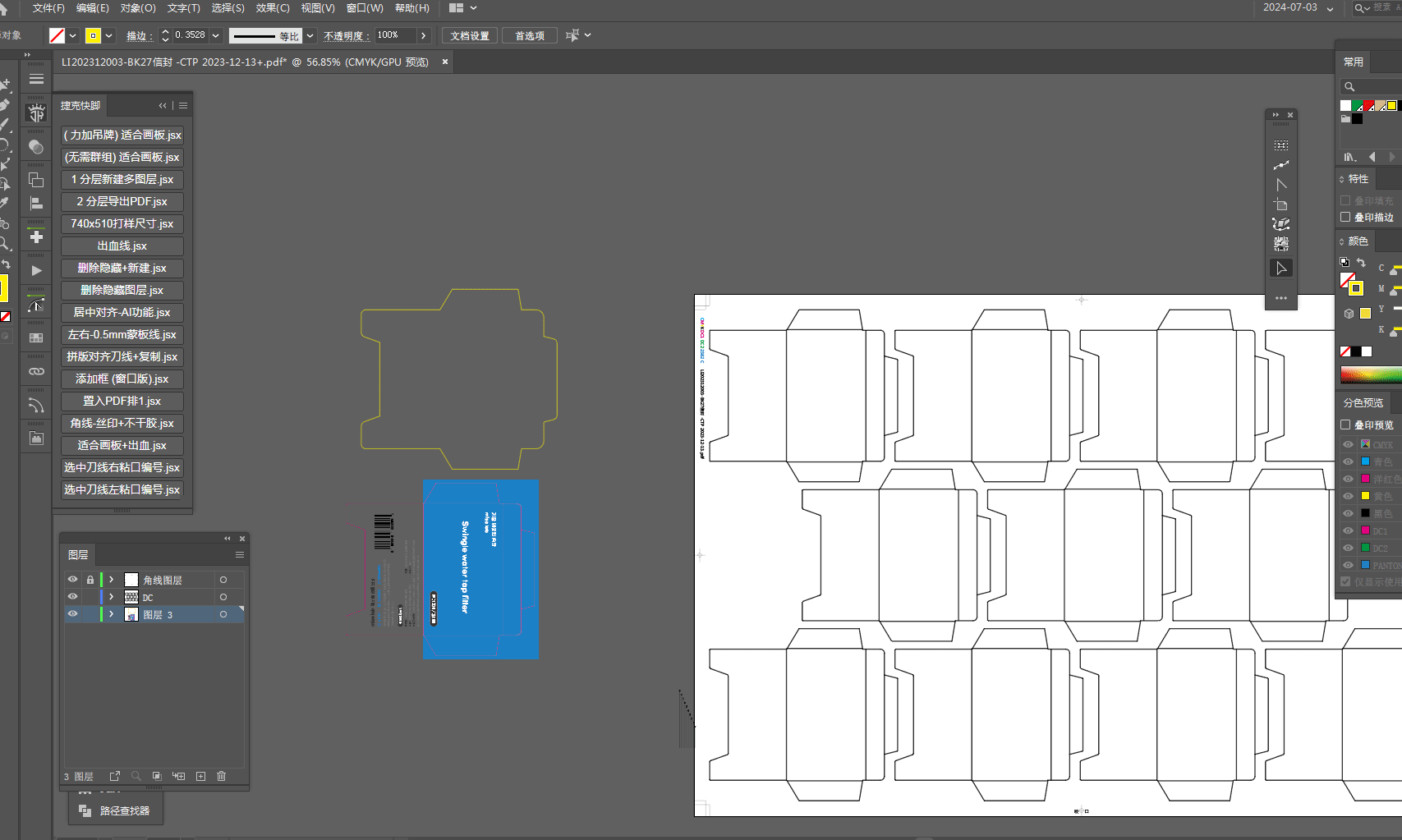Expand the DC layer chevron
This screenshot has height=840, width=1402.
[112, 597]
